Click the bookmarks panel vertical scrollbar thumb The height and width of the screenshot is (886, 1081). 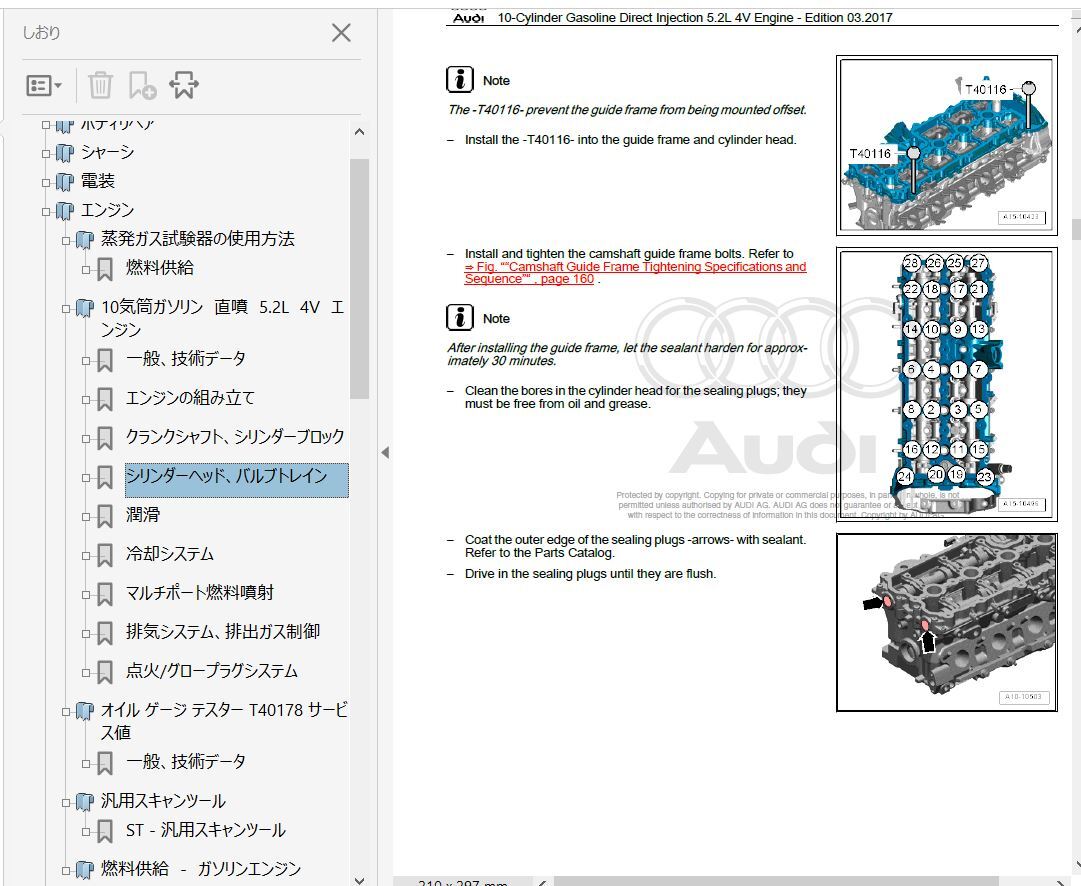pos(359,279)
